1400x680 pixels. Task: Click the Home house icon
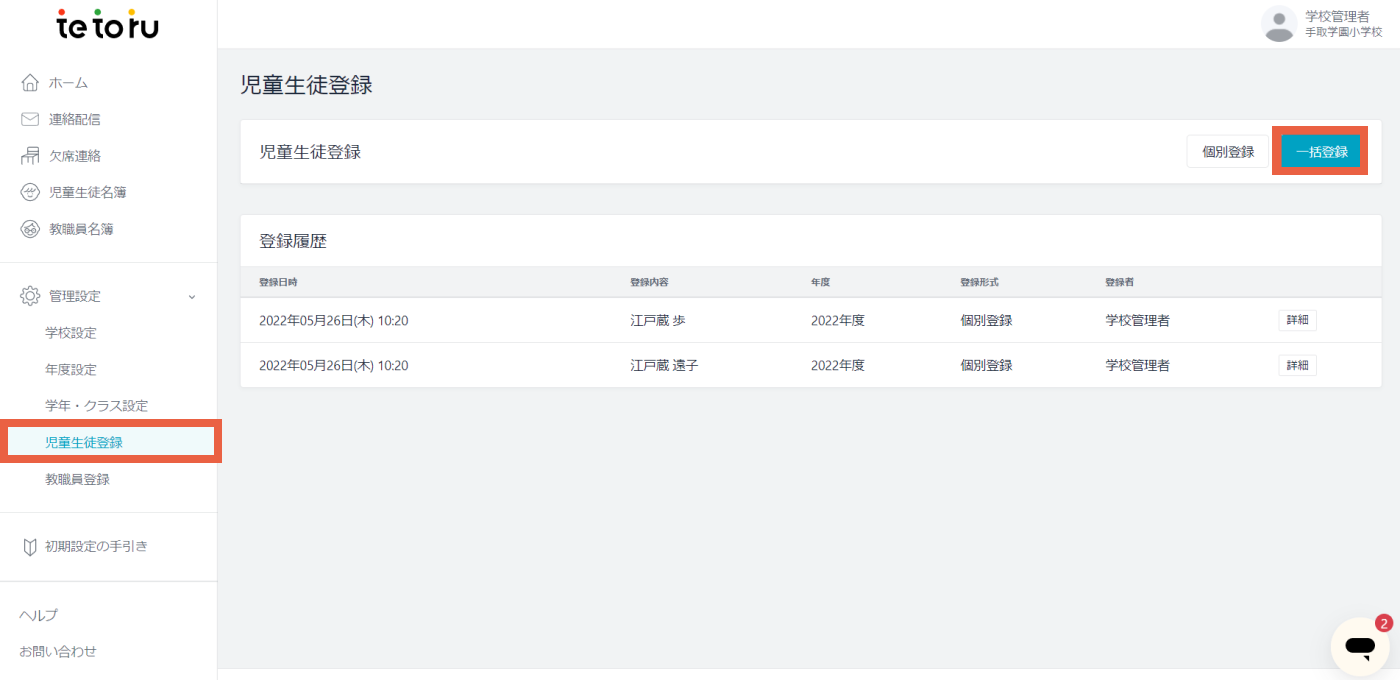(30, 82)
